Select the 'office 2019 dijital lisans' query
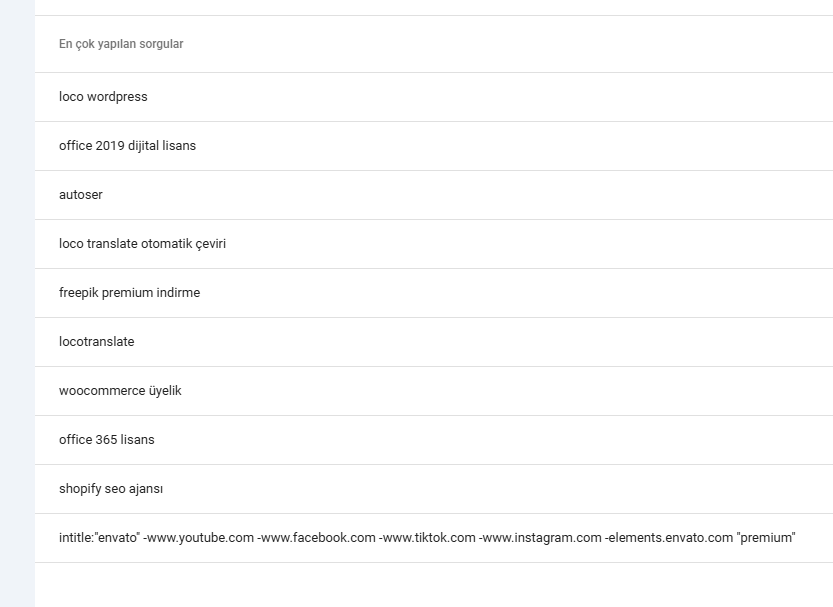 pos(434,146)
